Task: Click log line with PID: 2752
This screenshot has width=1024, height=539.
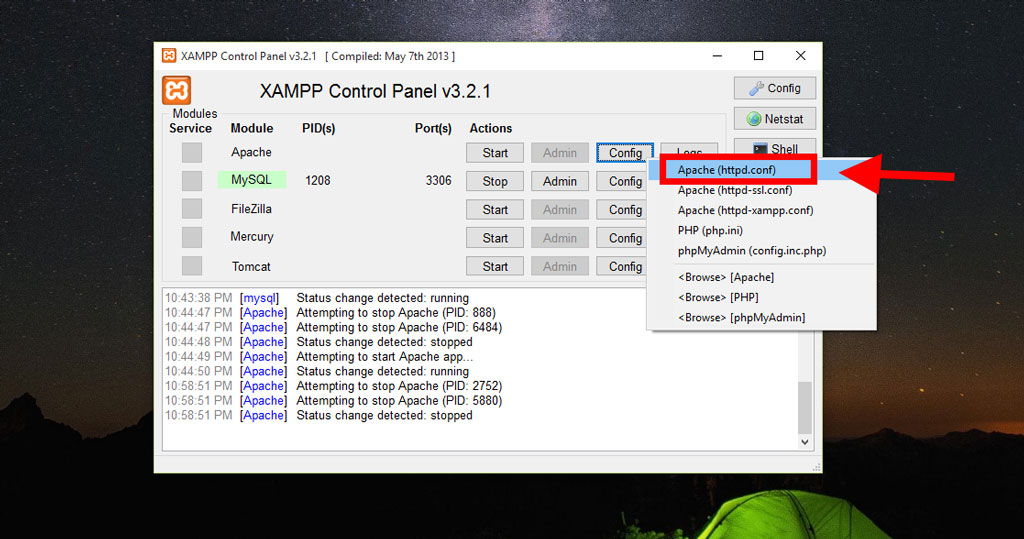Action: coord(399,386)
